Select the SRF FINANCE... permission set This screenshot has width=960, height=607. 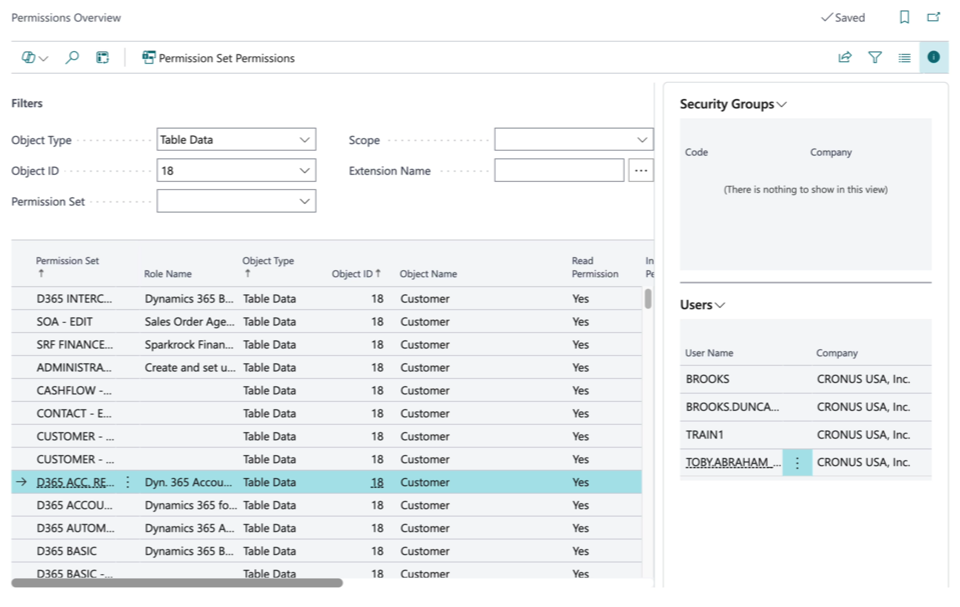75,345
